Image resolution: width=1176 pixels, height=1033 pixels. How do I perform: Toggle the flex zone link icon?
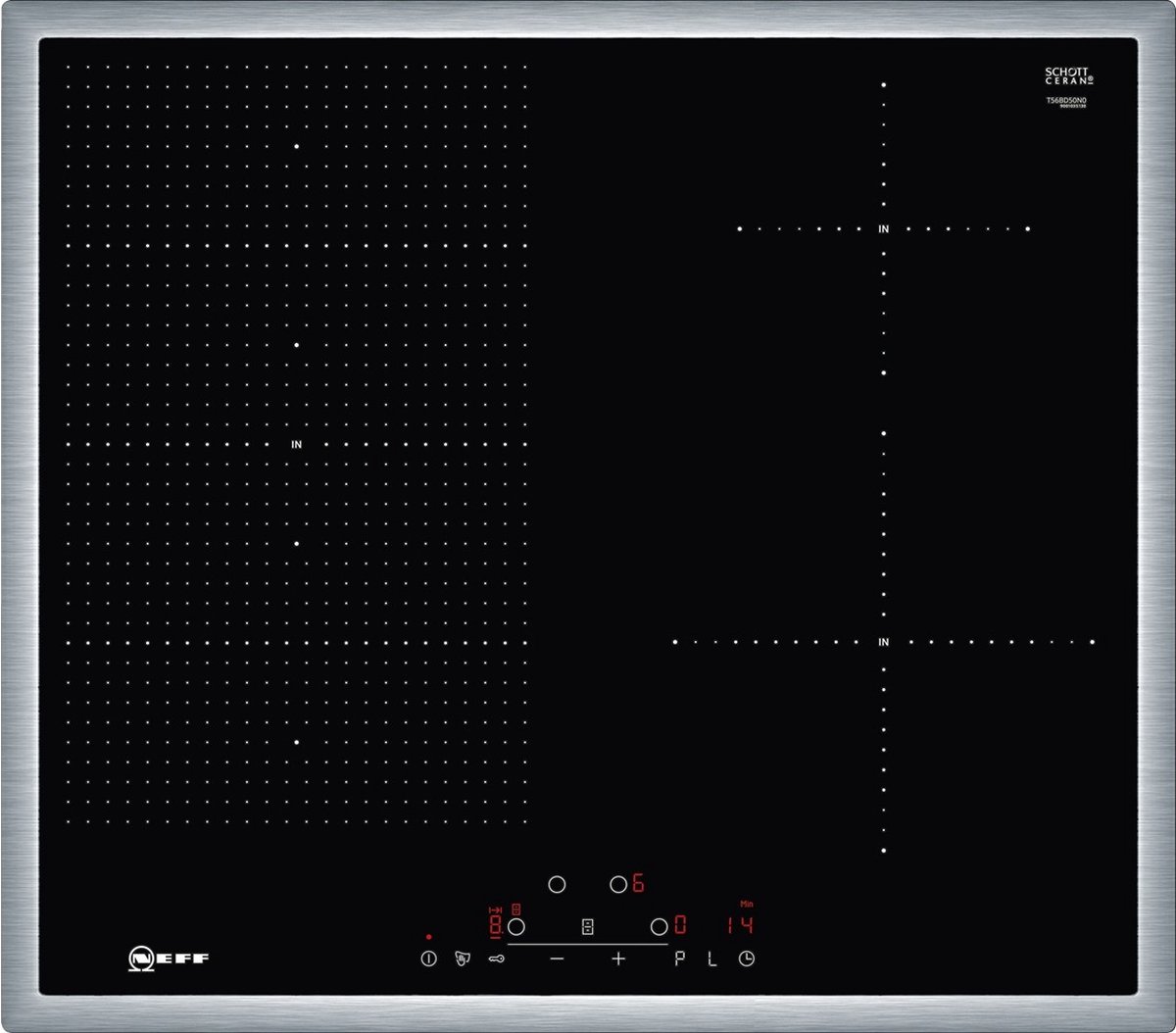point(588,927)
